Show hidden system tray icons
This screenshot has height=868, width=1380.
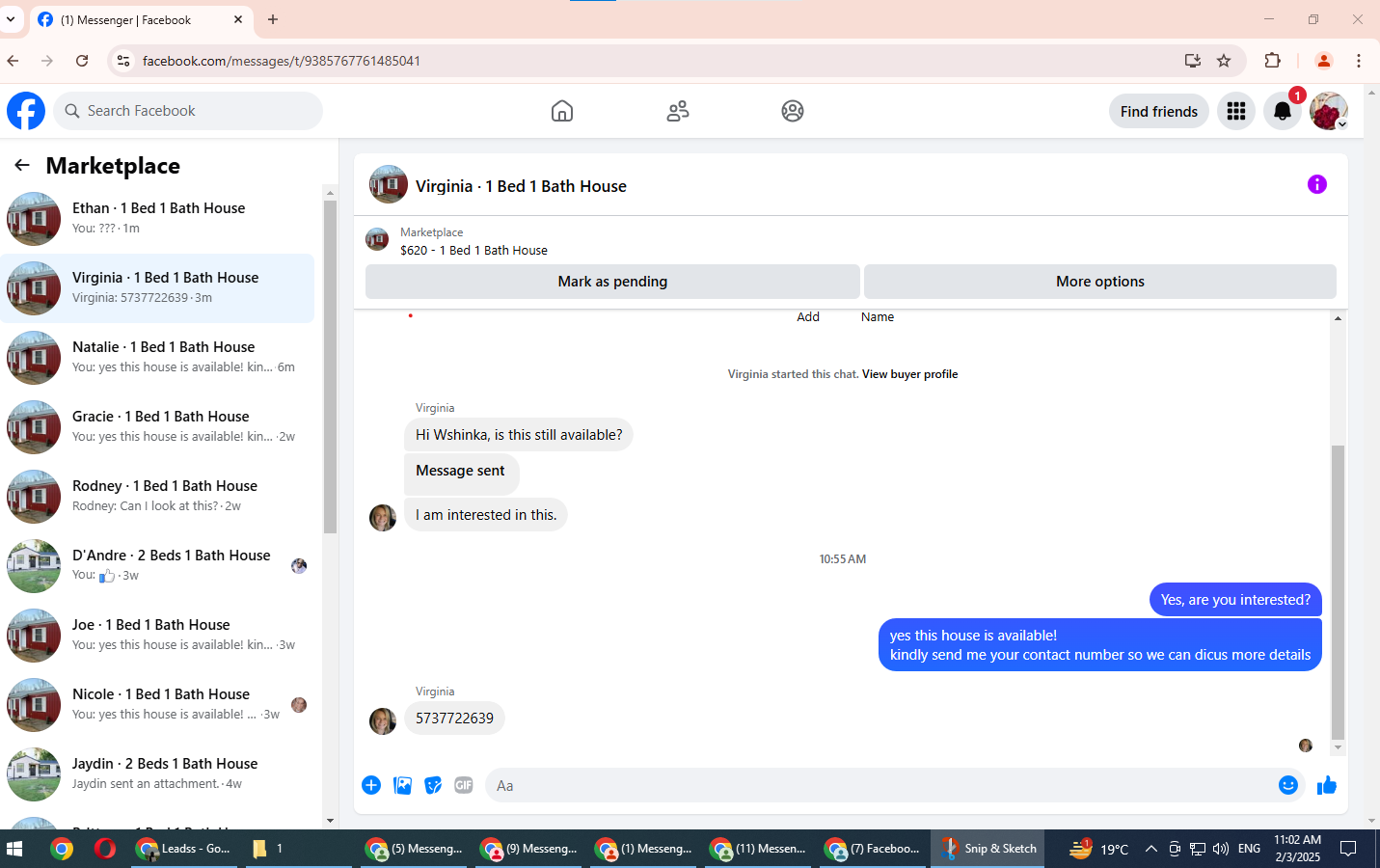click(x=1150, y=849)
